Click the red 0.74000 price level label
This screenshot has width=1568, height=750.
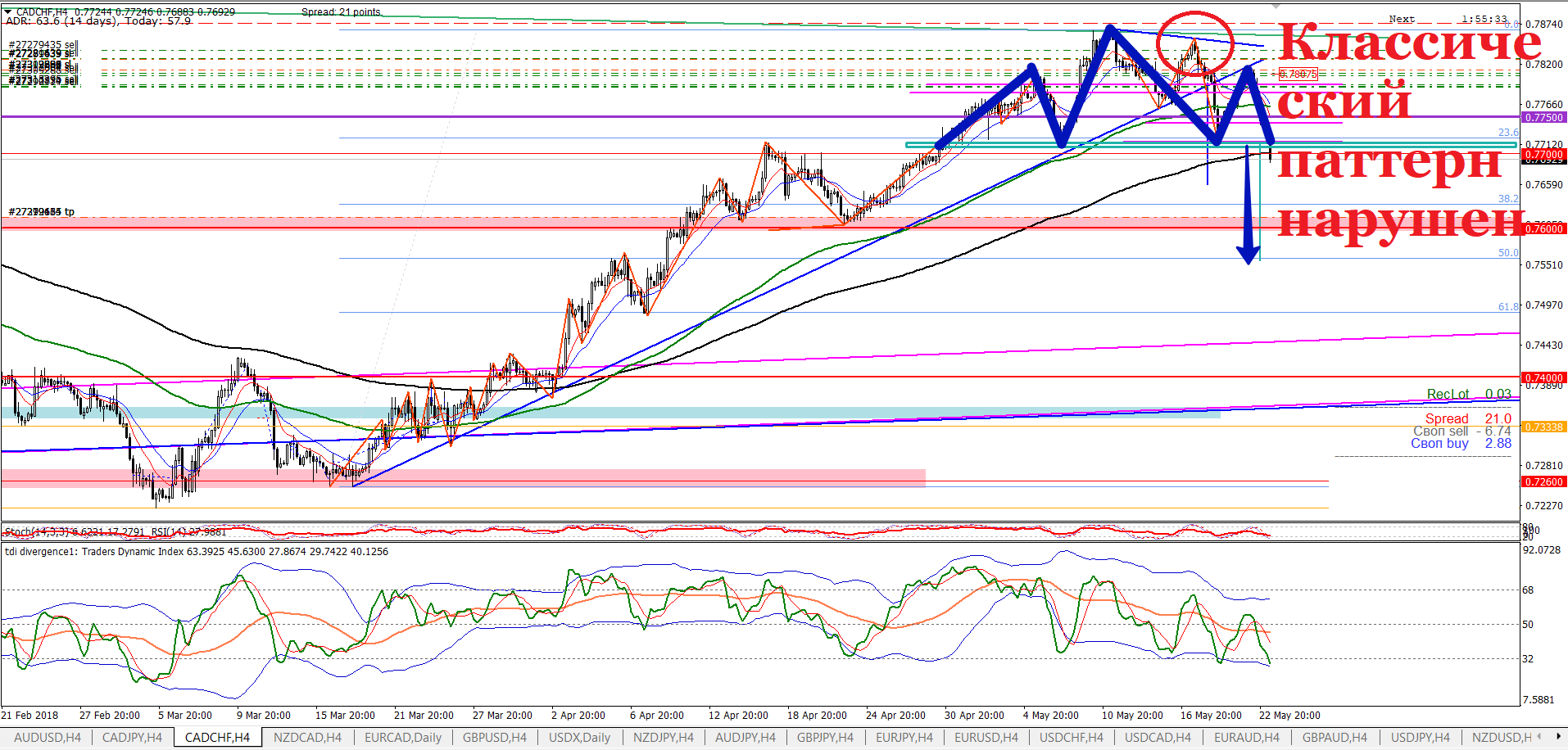[1543, 378]
